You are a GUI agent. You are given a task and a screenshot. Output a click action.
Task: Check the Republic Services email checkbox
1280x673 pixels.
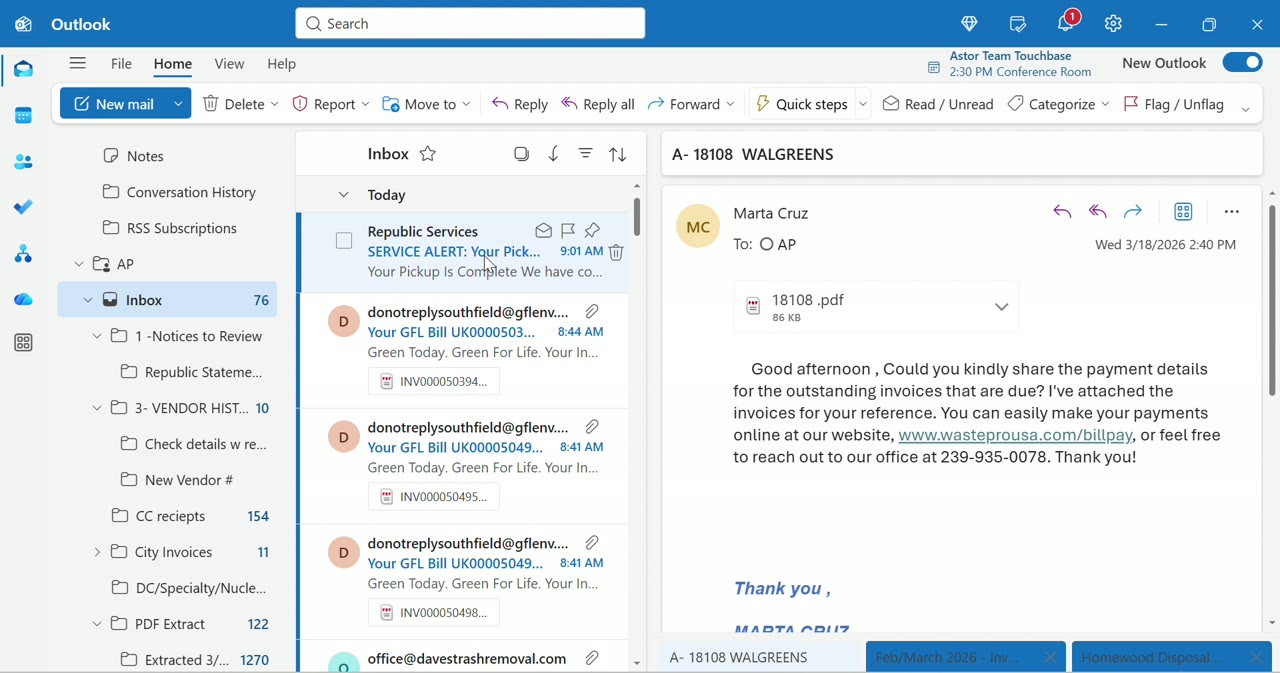344,240
